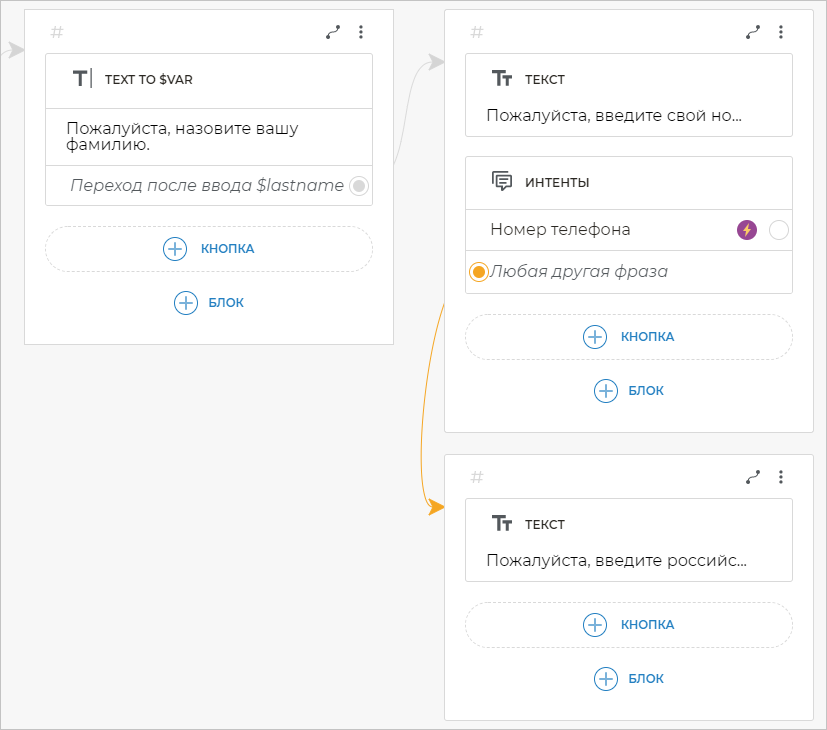Viewport: 827px width, 730px height.
Task: Click the curve icon on the bottom 'введите российс…' block
Action: [x=753, y=477]
